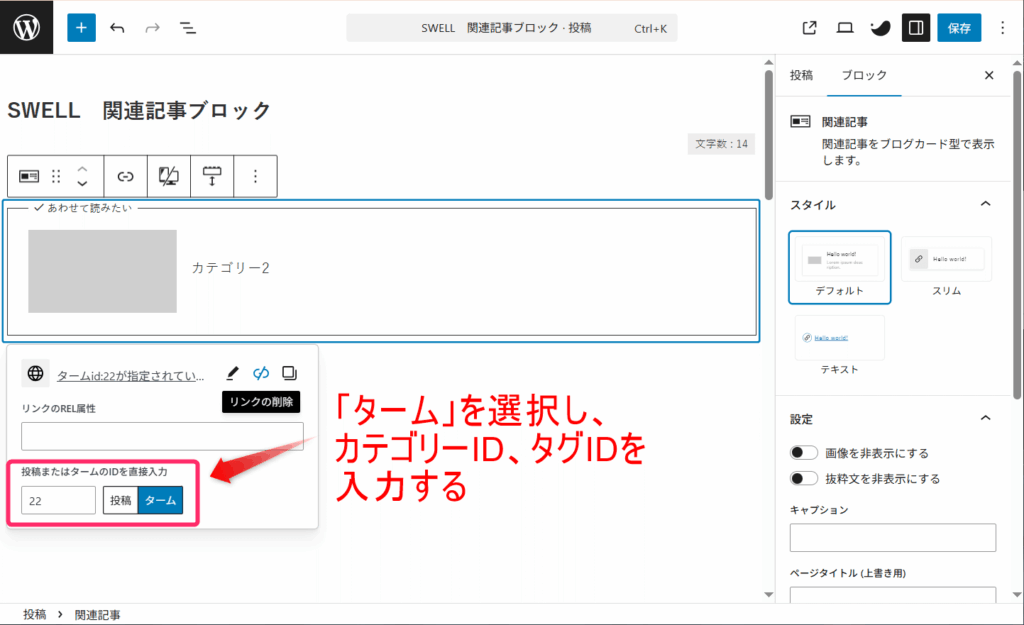Click the block margin spacing toolbar icon
The height and width of the screenshot is (625, 1024).
point(212,176)
